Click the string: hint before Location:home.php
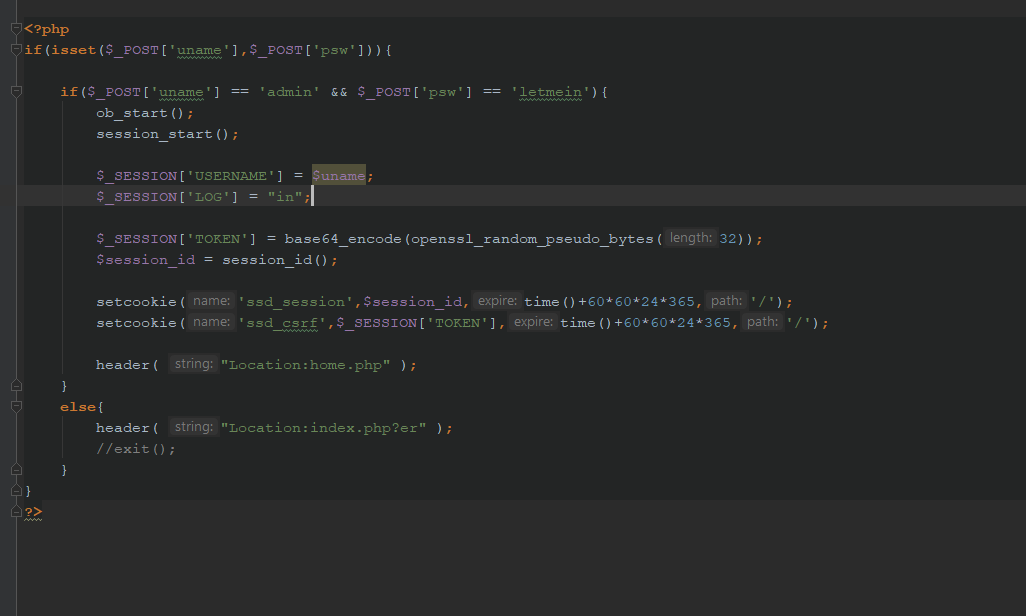Viewport: 1026px width, 616px height. tap(194, 363)
